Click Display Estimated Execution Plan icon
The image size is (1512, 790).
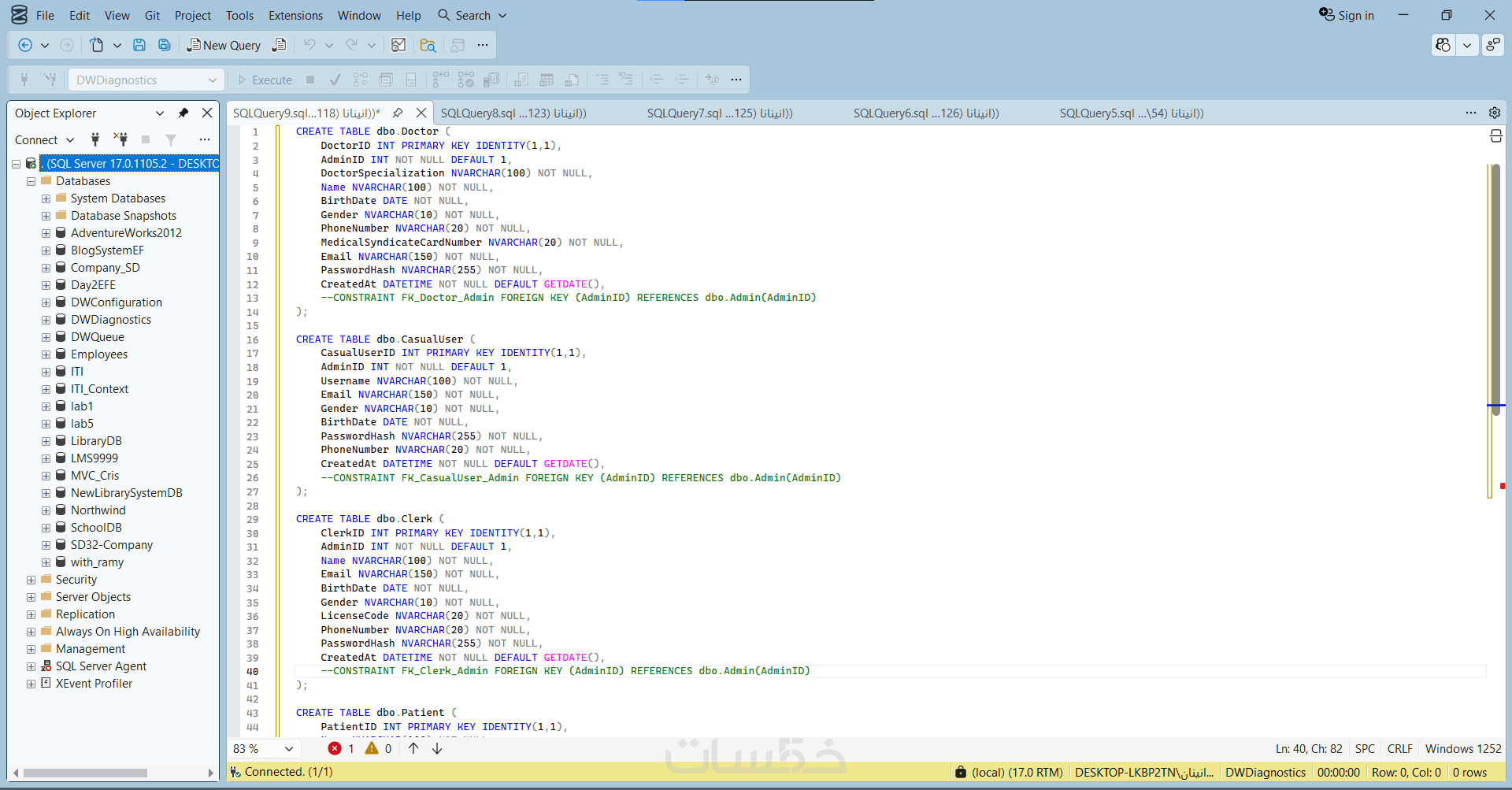(x=361, y=80)
